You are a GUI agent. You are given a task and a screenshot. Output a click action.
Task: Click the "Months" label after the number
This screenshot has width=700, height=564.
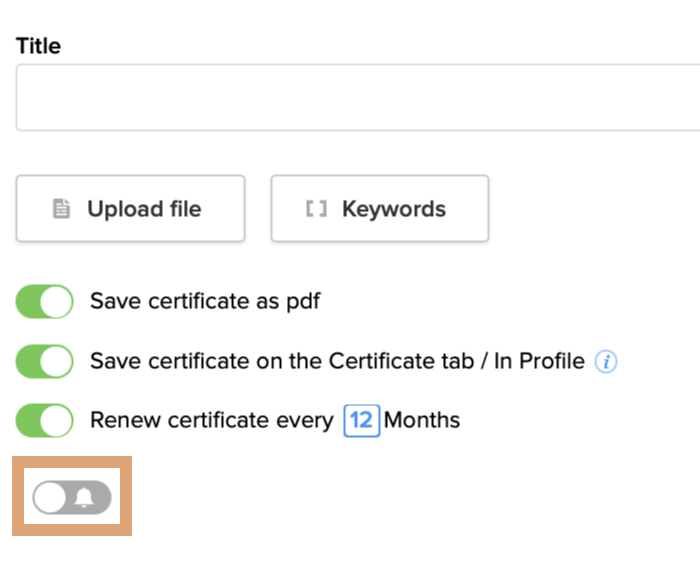click(422, 420)
